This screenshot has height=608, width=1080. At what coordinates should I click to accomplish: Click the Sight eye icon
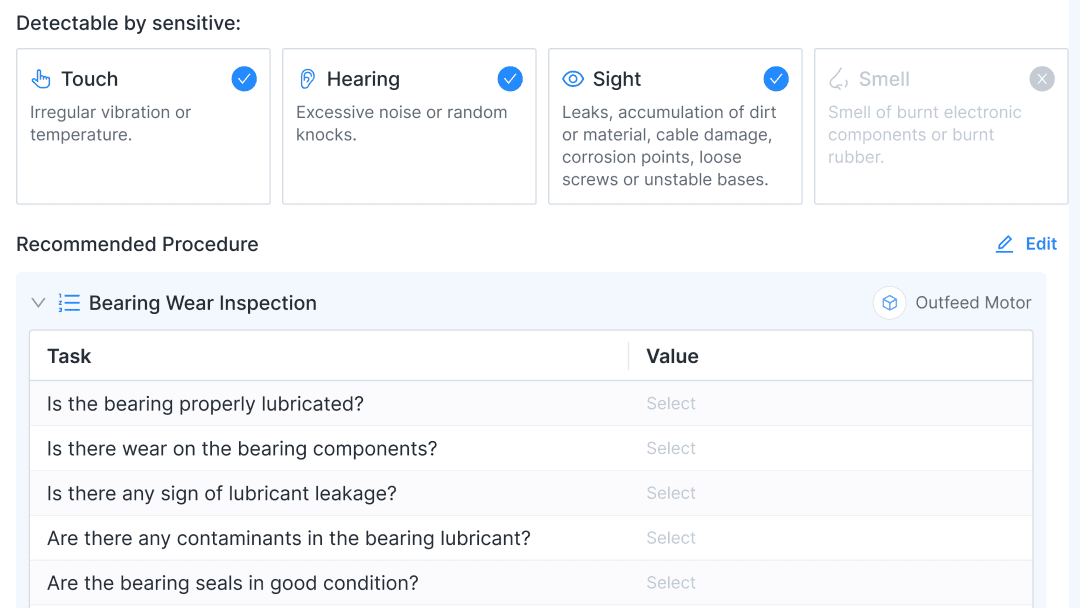(x=573, y=79)
